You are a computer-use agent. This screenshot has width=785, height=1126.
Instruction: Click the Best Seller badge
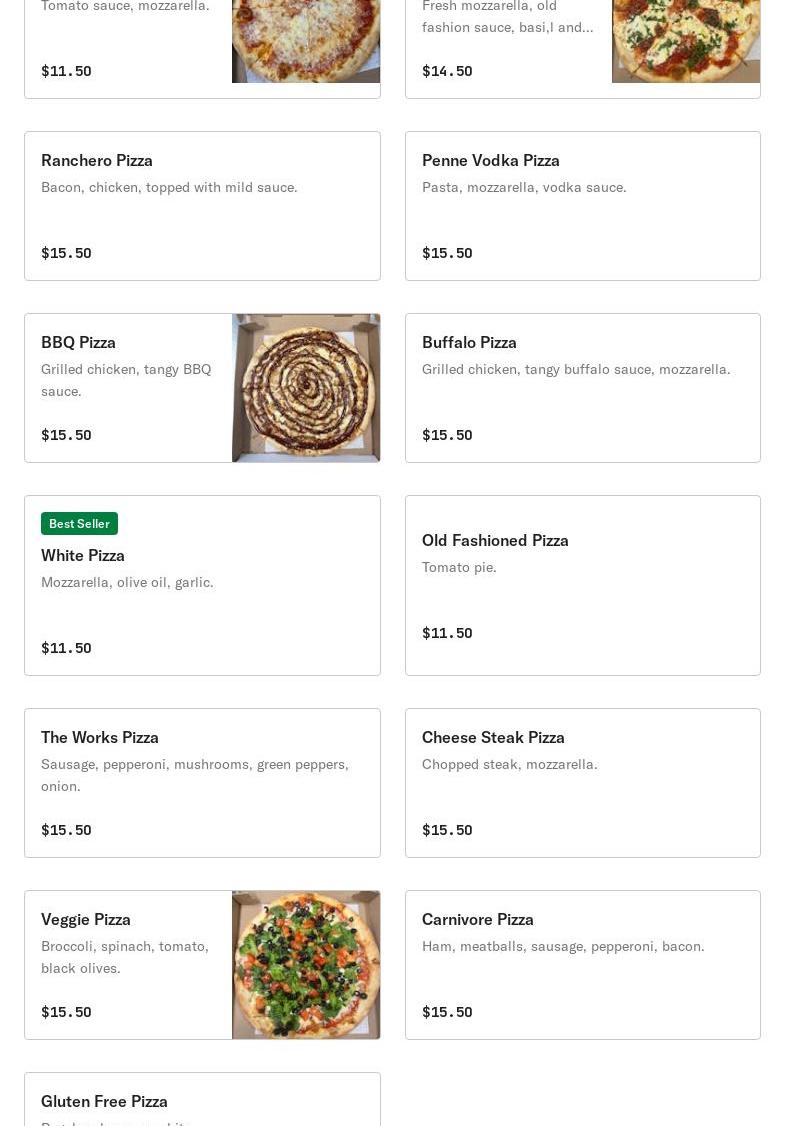click(x=79, y=524)
